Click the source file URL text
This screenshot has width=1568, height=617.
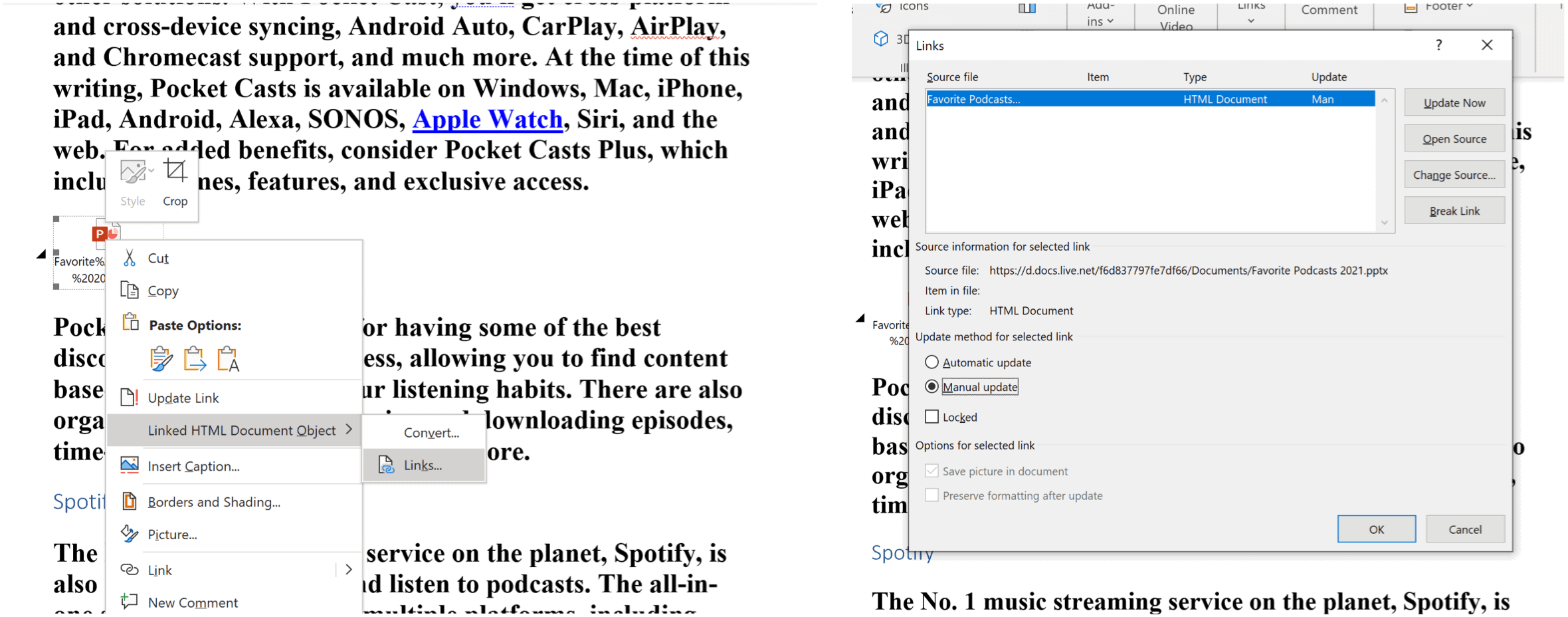[1188, 271]
